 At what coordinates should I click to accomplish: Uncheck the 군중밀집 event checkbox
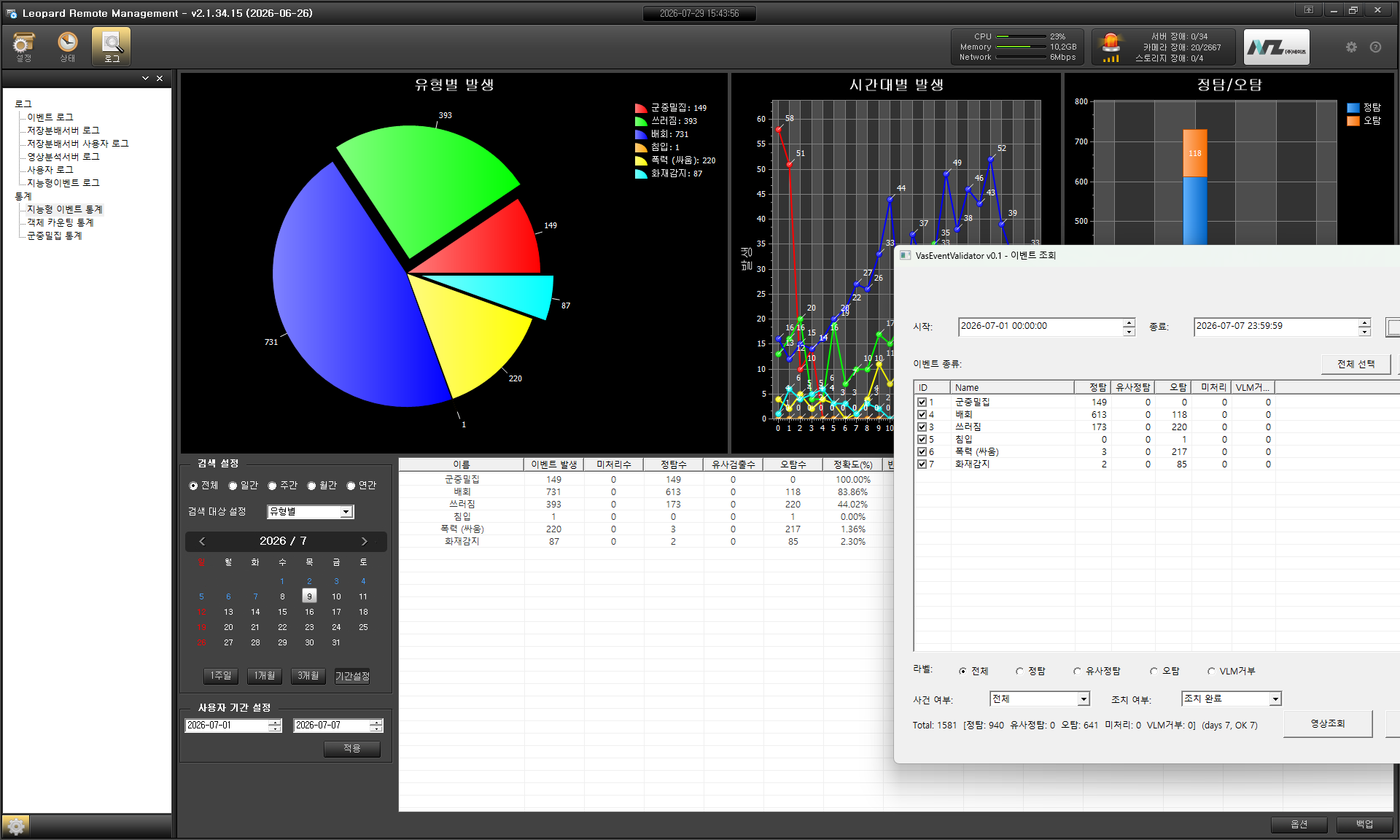pos(922,402)
